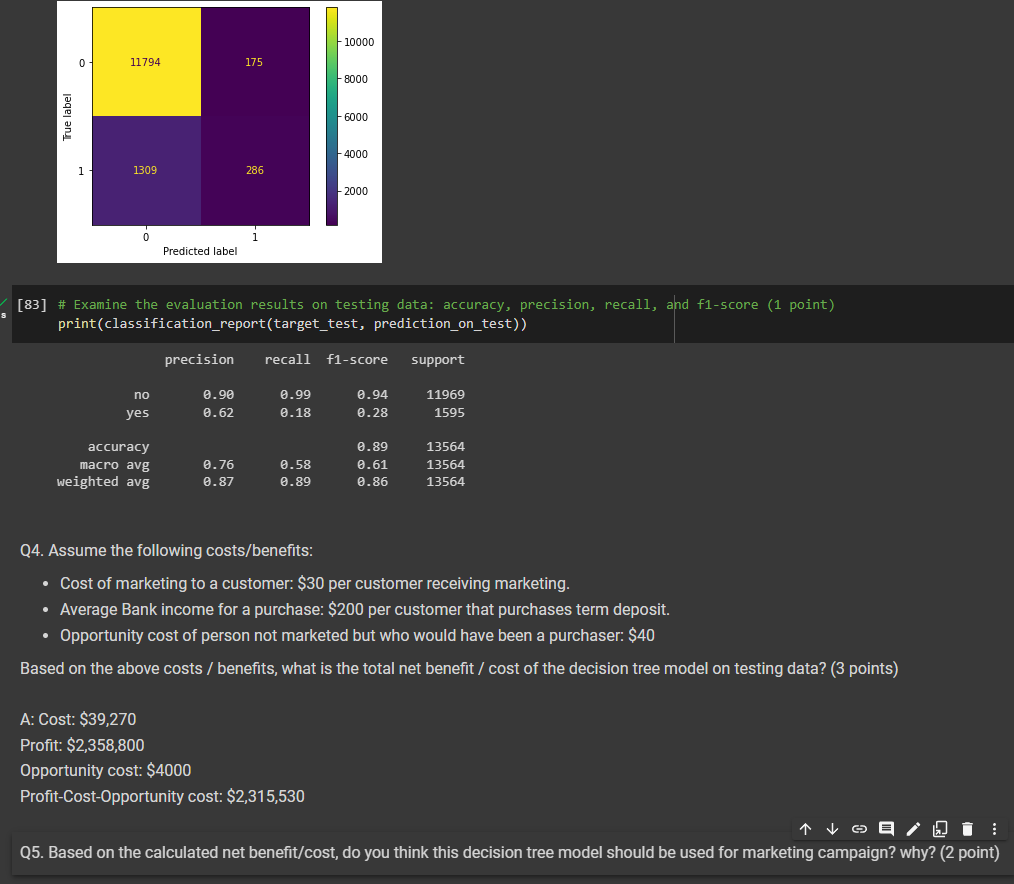This screenshot has width=1014, height=884.
Task: Click the 'Average Bank income for a purchase' bullet
Action: (365, 609)
